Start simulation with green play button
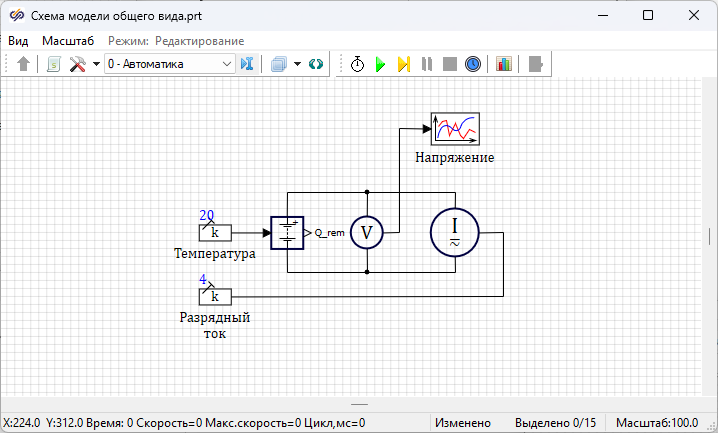This screenshot has height=433, width=718. (x=380, y=64)
